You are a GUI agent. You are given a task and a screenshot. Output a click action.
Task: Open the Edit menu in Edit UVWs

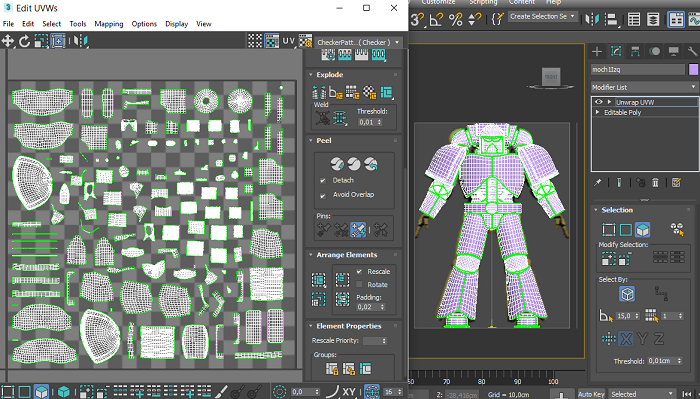[x=28, y=24]
